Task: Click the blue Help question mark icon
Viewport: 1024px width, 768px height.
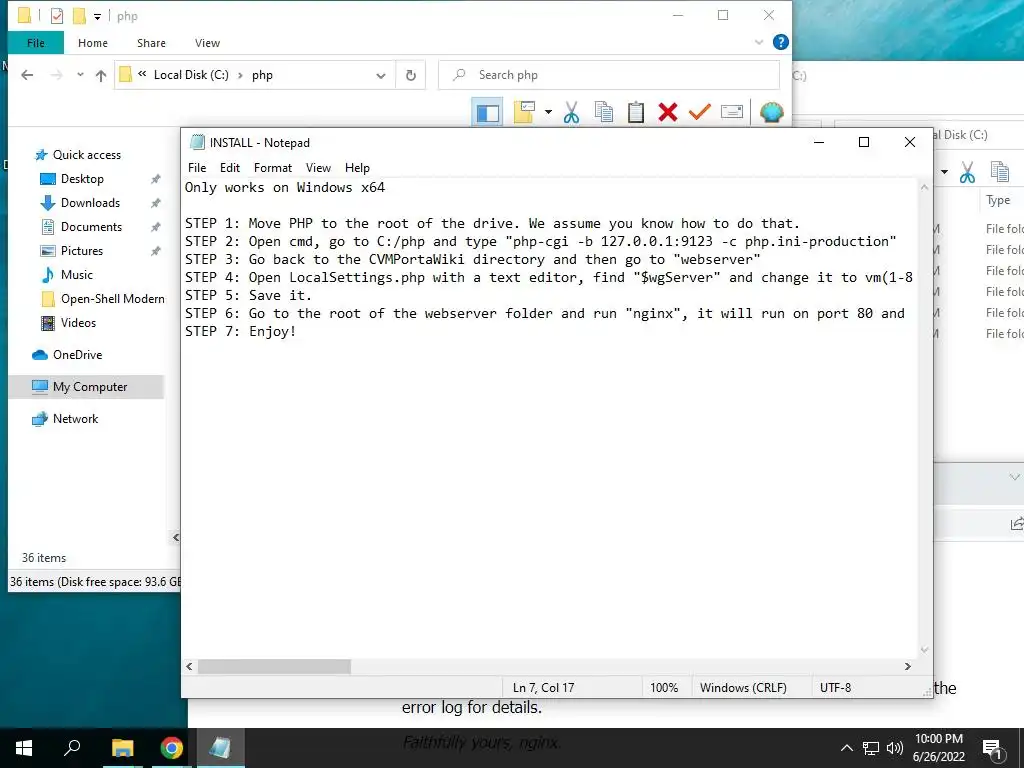Action: point(780,42)
